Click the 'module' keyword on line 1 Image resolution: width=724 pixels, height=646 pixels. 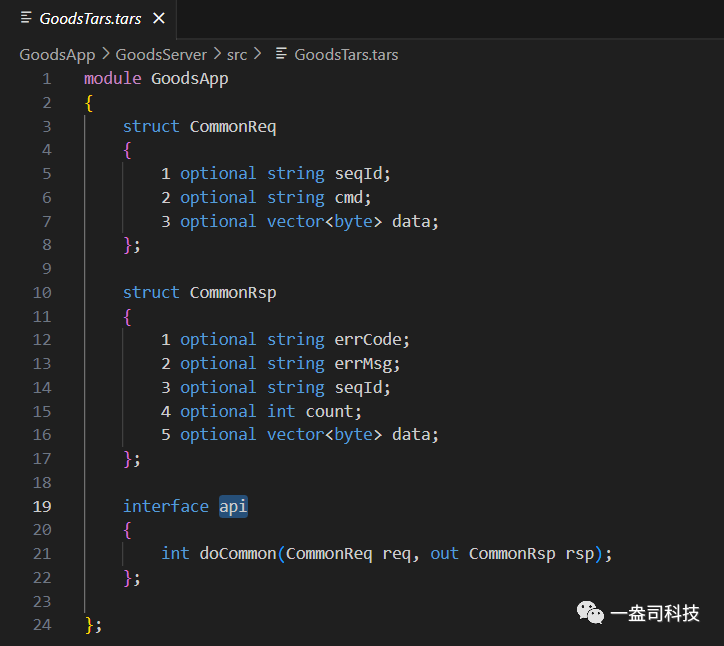(x=113, y=78)
